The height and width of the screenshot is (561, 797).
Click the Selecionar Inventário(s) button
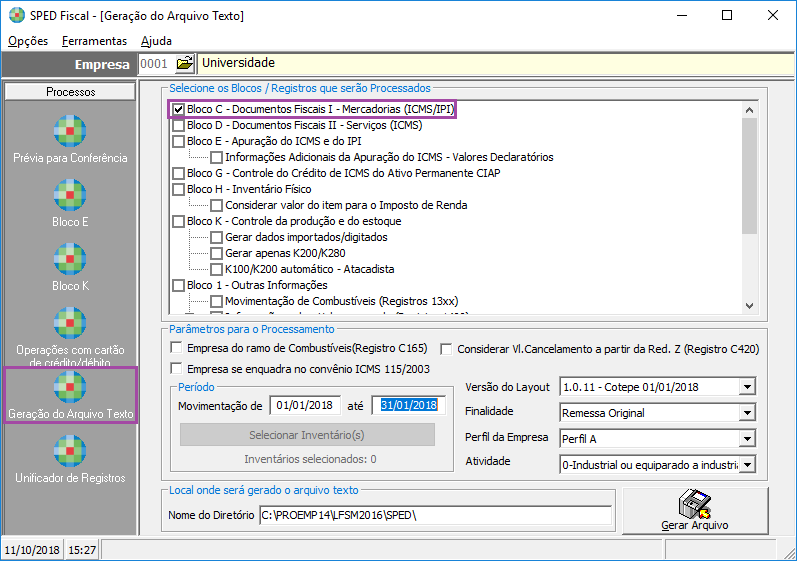[x=307, y=435]
